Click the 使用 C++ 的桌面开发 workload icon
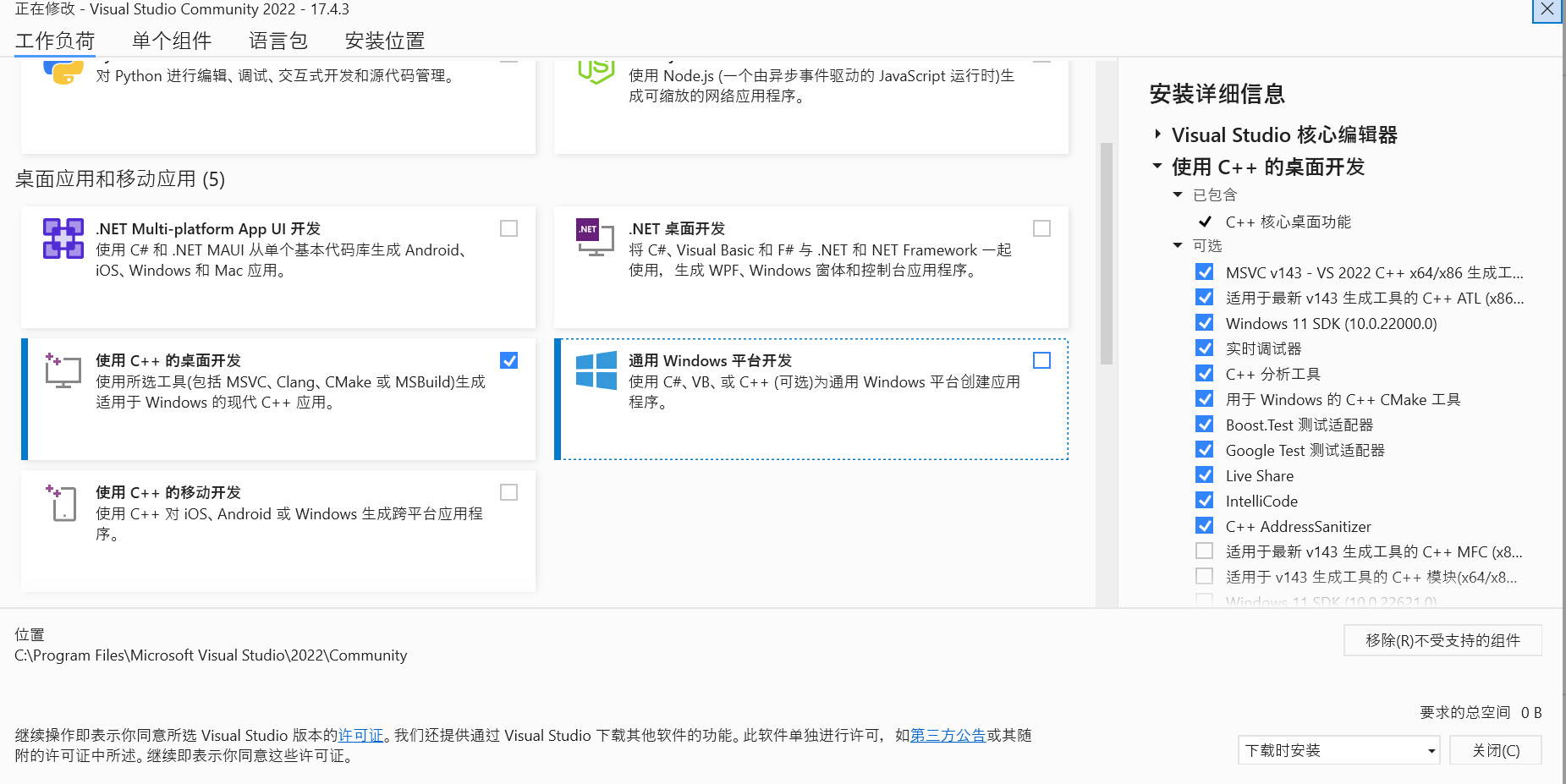Viewport: 1566px width, 784px height. point(63,370)
